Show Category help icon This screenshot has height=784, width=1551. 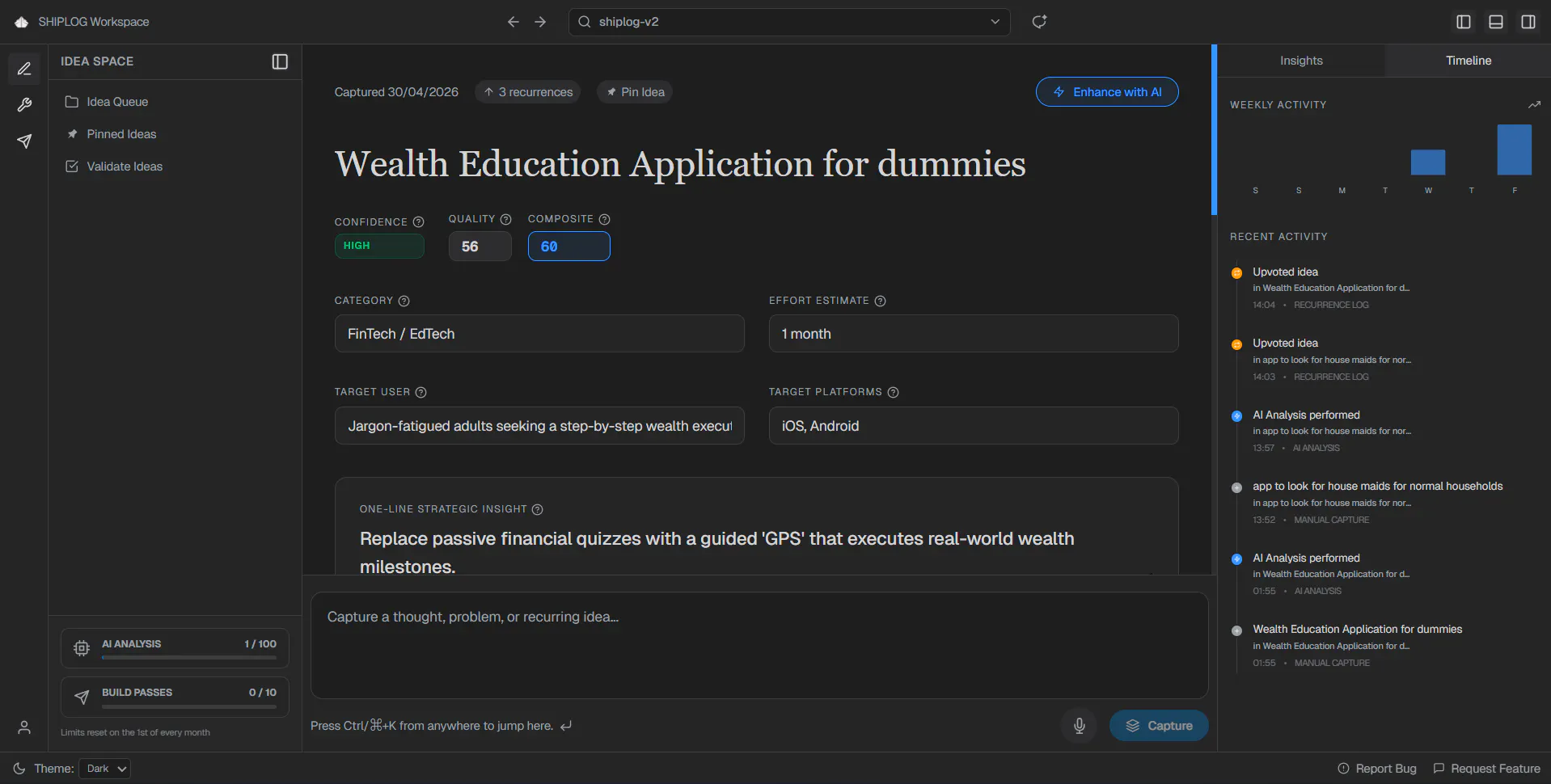[x=404, y=301]
